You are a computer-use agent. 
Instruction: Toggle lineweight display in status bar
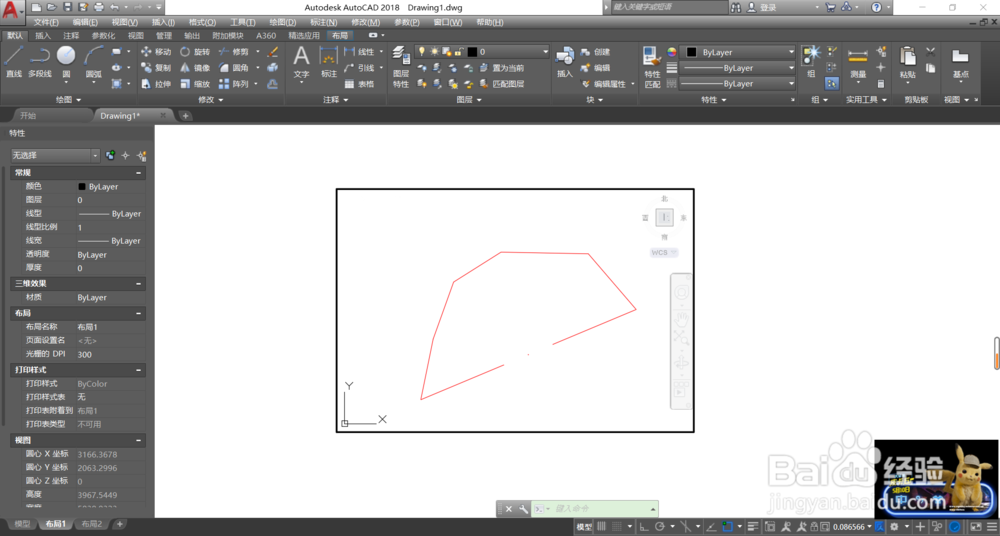pyautogui.click(x=753, y=526)
